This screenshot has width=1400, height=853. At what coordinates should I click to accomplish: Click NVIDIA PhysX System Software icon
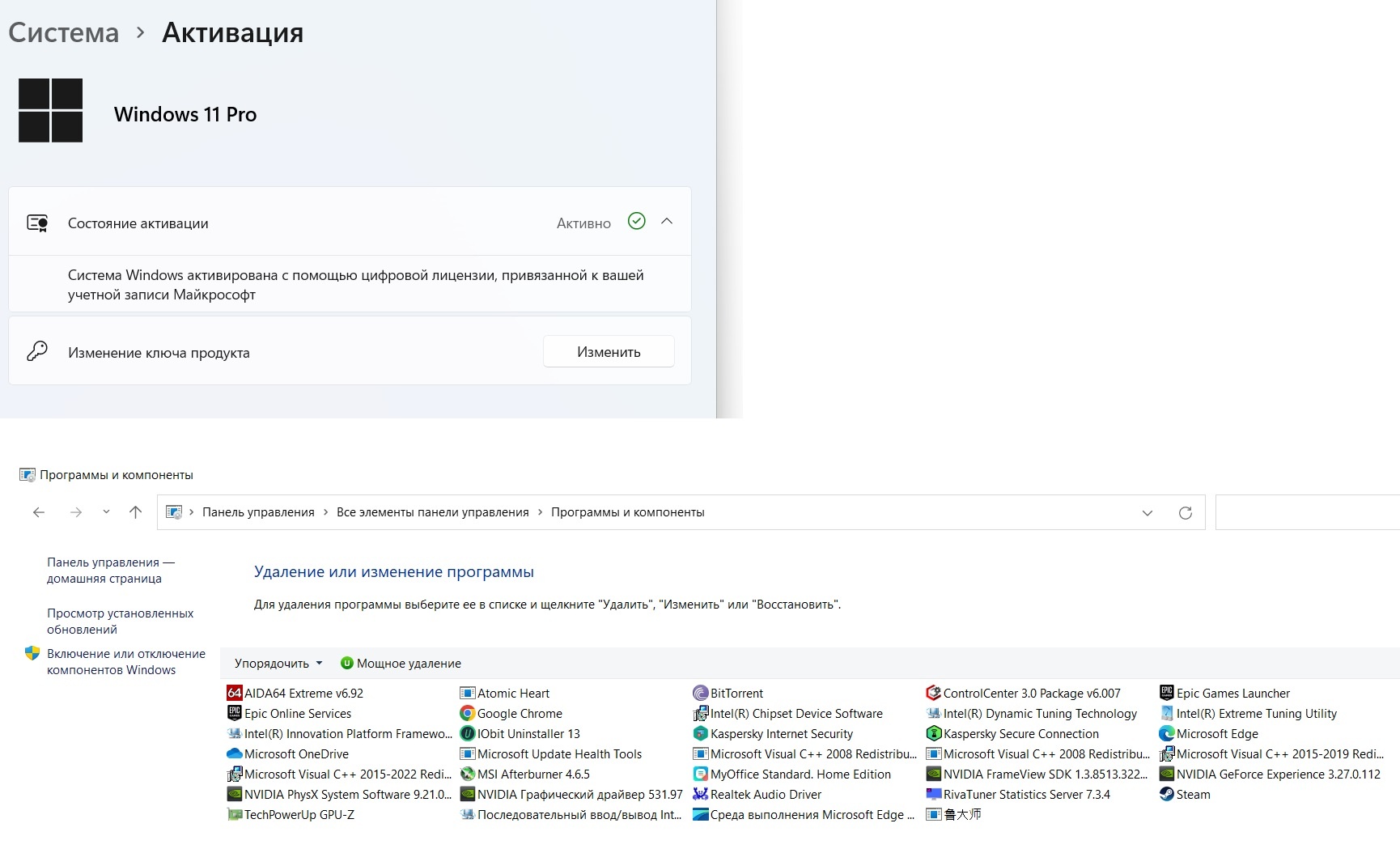tap(235, 794)
